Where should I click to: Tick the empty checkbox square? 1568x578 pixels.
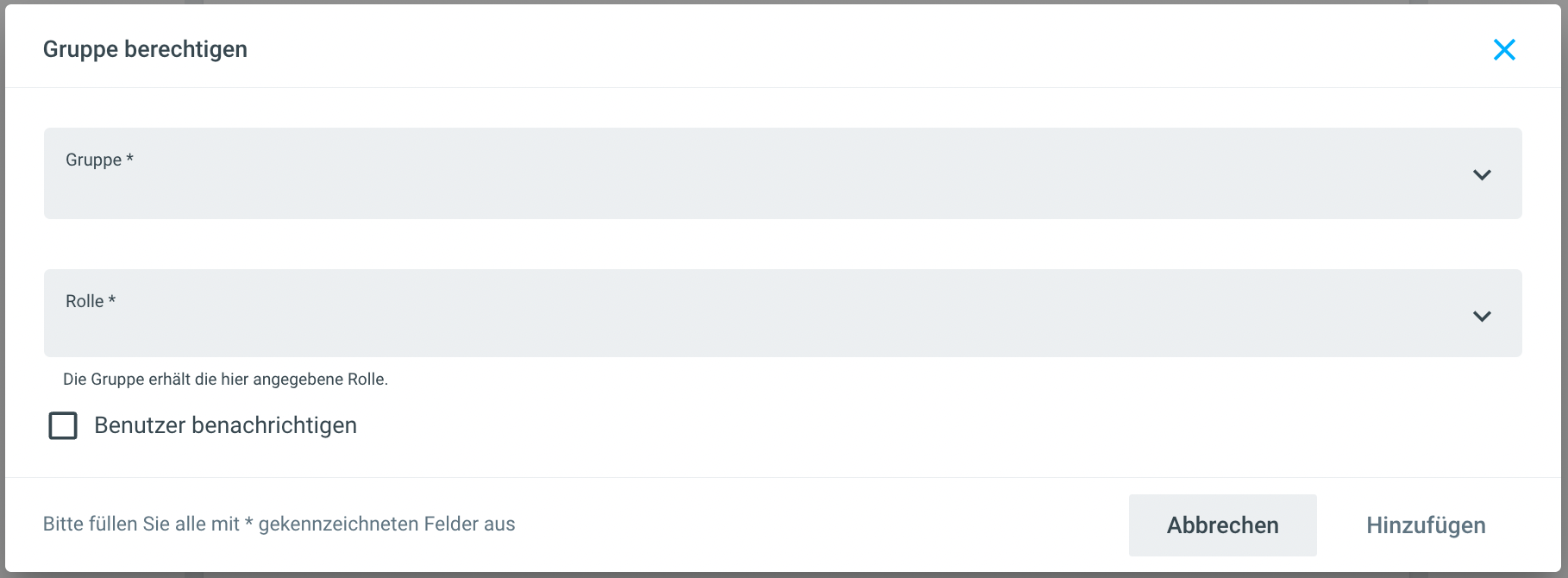(x=63, y=425)
